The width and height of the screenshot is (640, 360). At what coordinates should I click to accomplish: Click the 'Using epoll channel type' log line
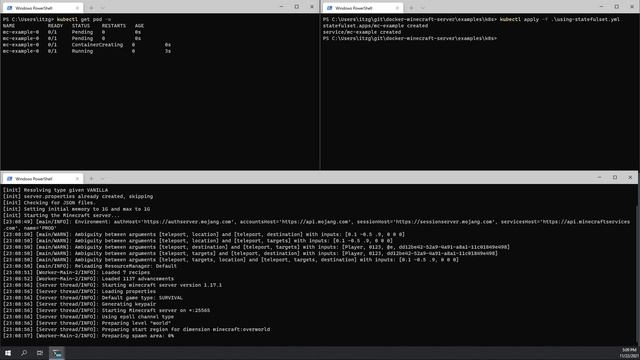coord(89,317)
